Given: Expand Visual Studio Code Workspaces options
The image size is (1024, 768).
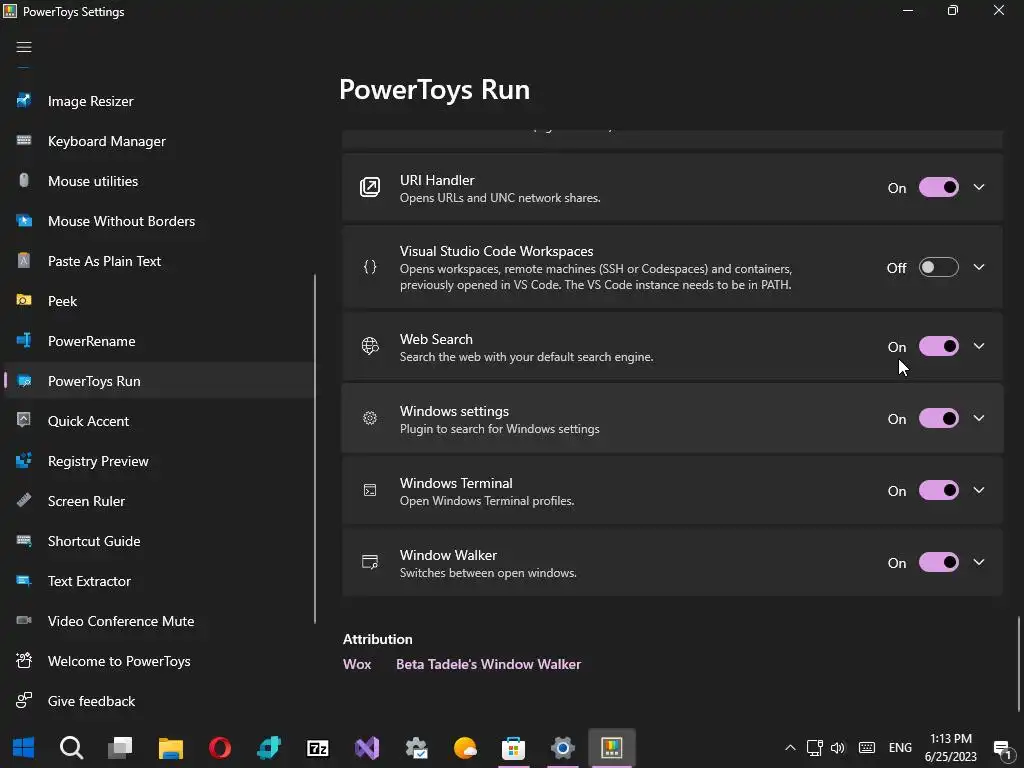Looking at the screenshot, I should [x=979, y=267].
